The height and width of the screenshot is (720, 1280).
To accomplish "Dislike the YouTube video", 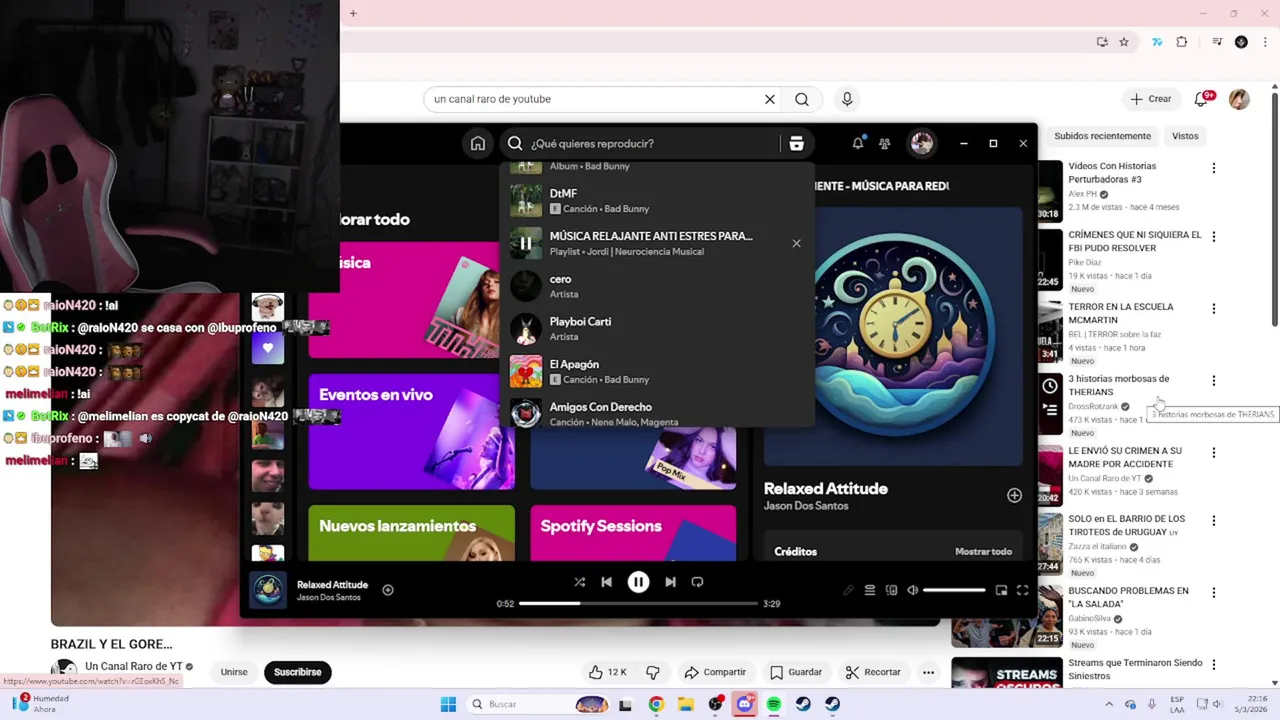I will pyautogui.click(x=652, y=672).
